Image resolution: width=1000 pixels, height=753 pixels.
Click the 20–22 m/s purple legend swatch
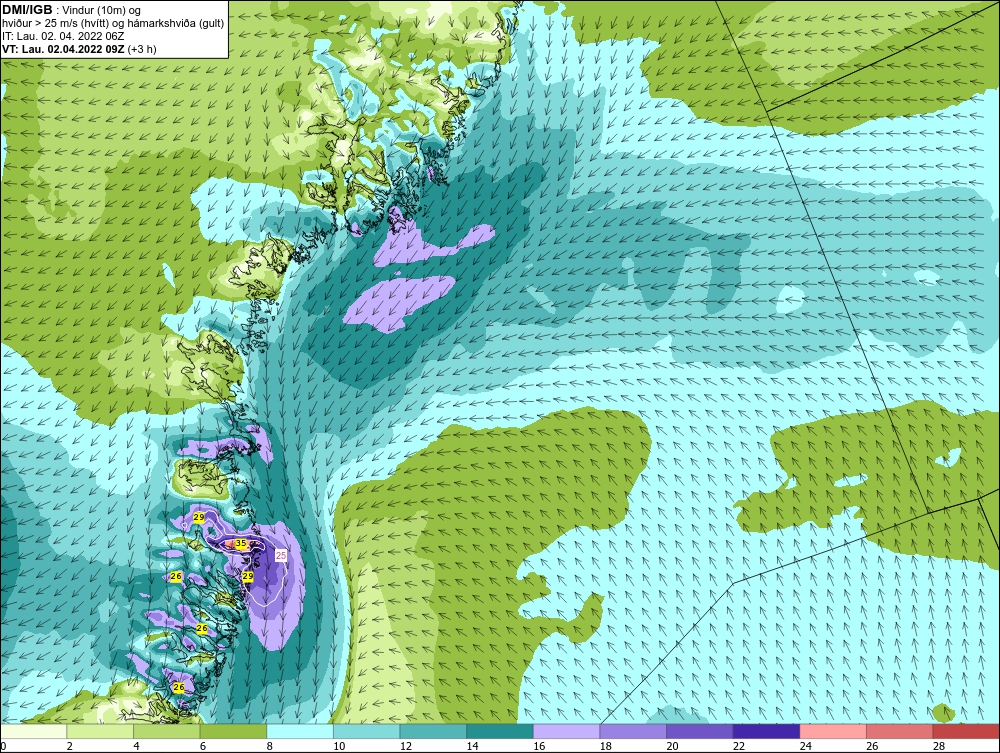(x=700, y=731)
